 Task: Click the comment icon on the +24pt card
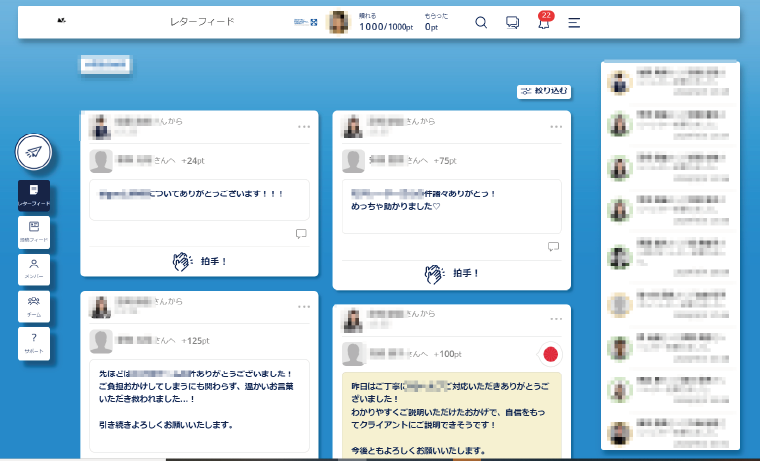tap(301, 234)
